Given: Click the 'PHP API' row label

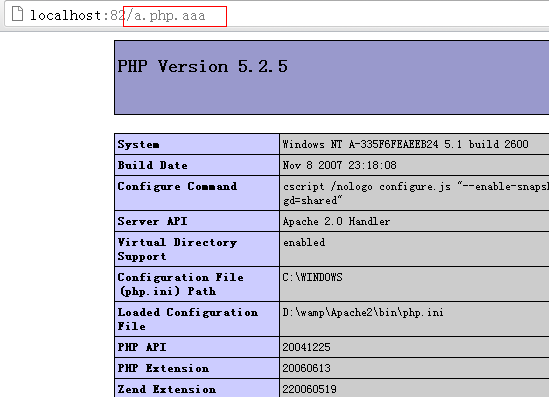Looking at the screenshot, I should 142,347.
